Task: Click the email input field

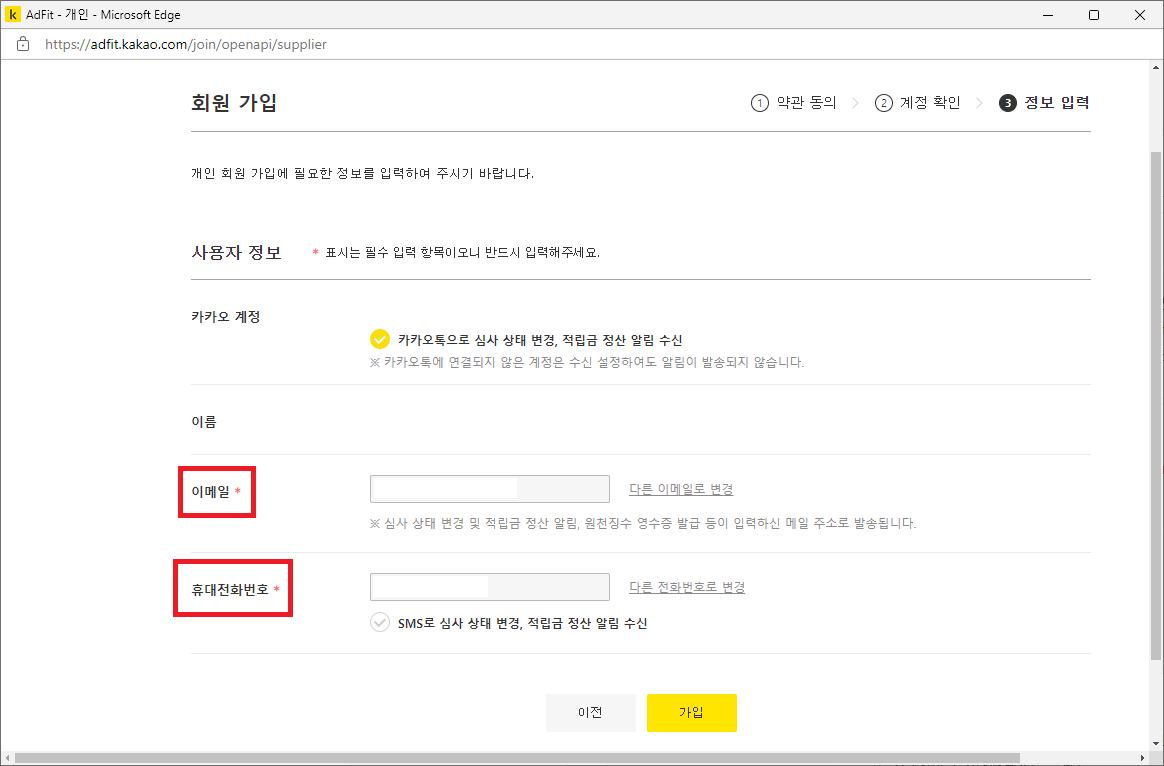Action: (490, 489)
